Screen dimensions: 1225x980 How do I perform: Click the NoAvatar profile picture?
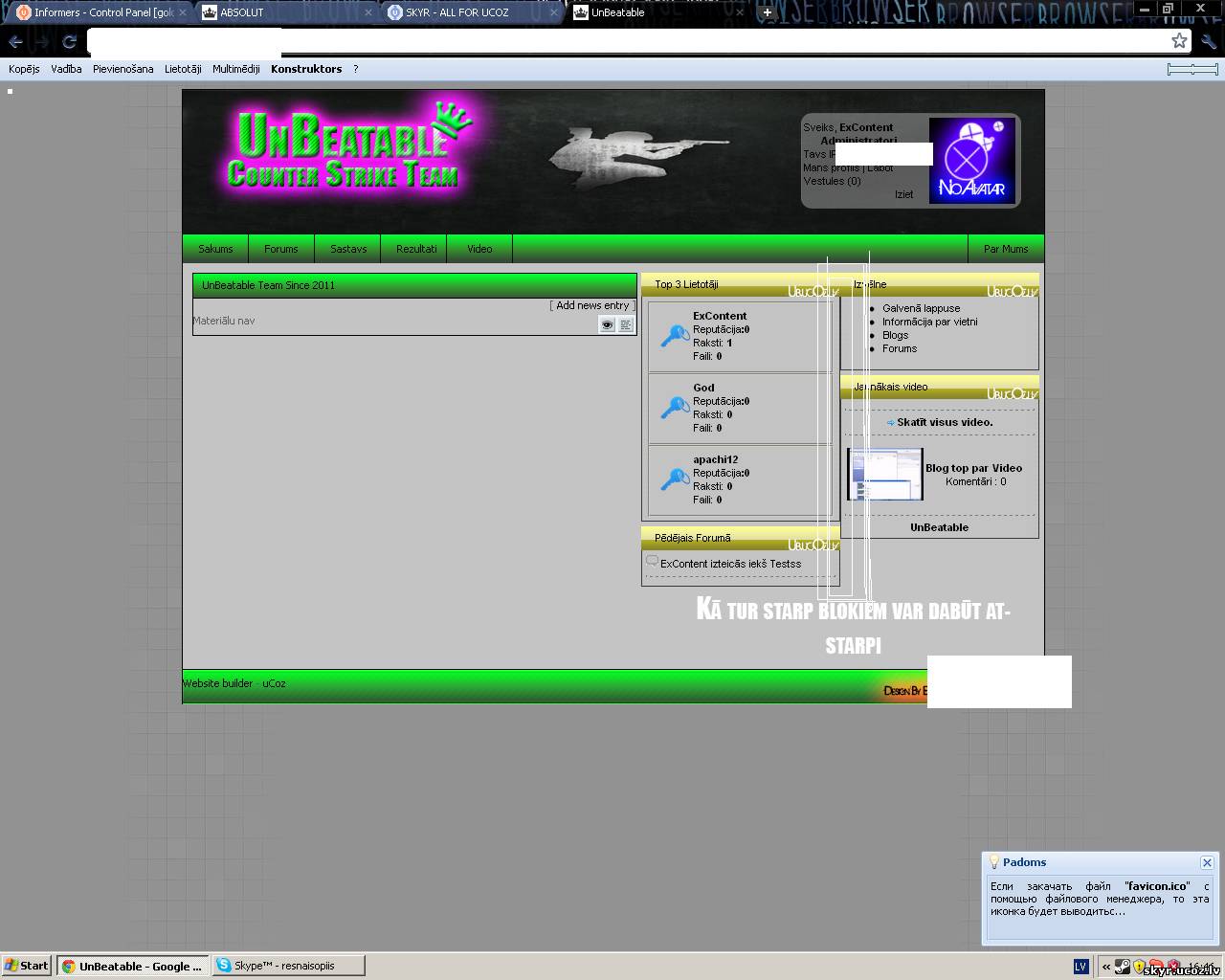(x=972, y=161)
